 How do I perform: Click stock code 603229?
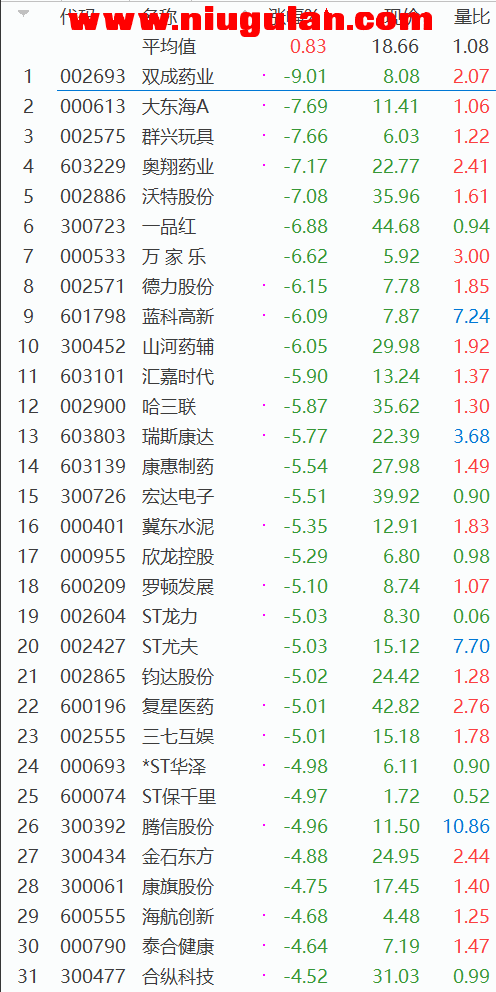click(93, 167)
